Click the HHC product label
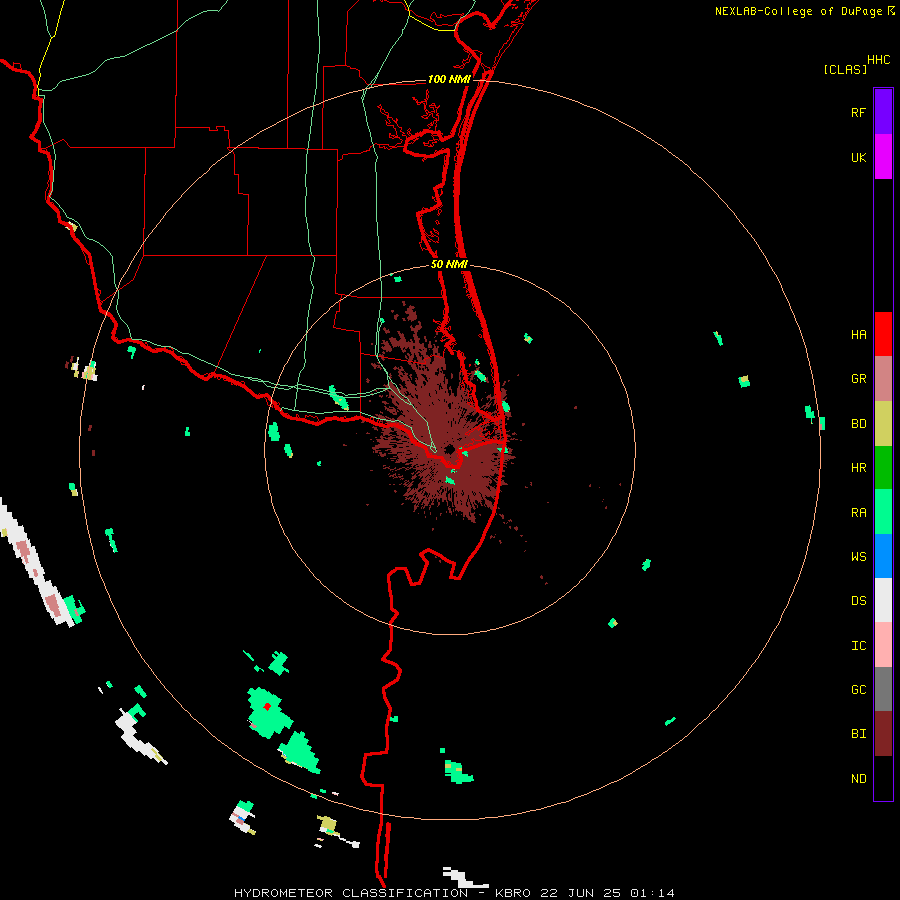Screen dimensions: 900x900 pos(878,60)
